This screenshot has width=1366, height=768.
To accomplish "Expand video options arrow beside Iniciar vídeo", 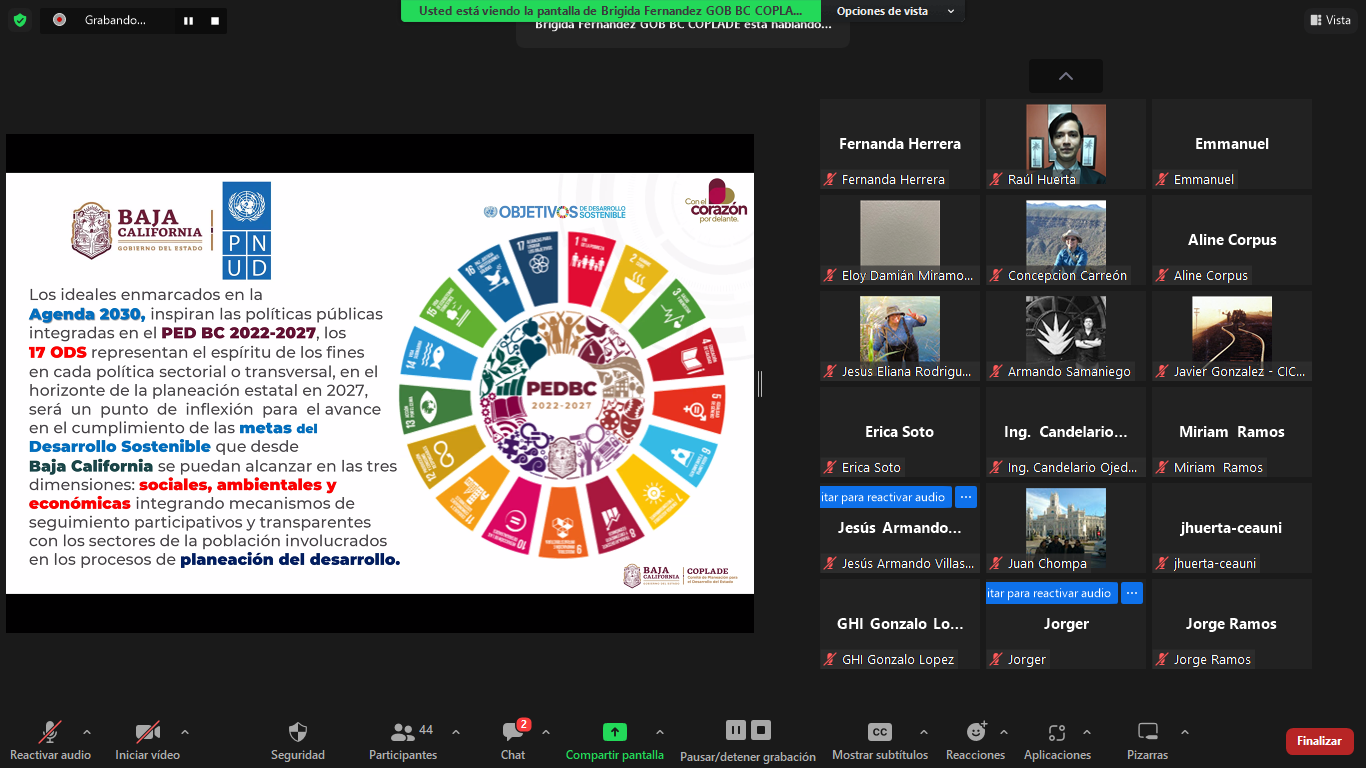I will (185, 732).
